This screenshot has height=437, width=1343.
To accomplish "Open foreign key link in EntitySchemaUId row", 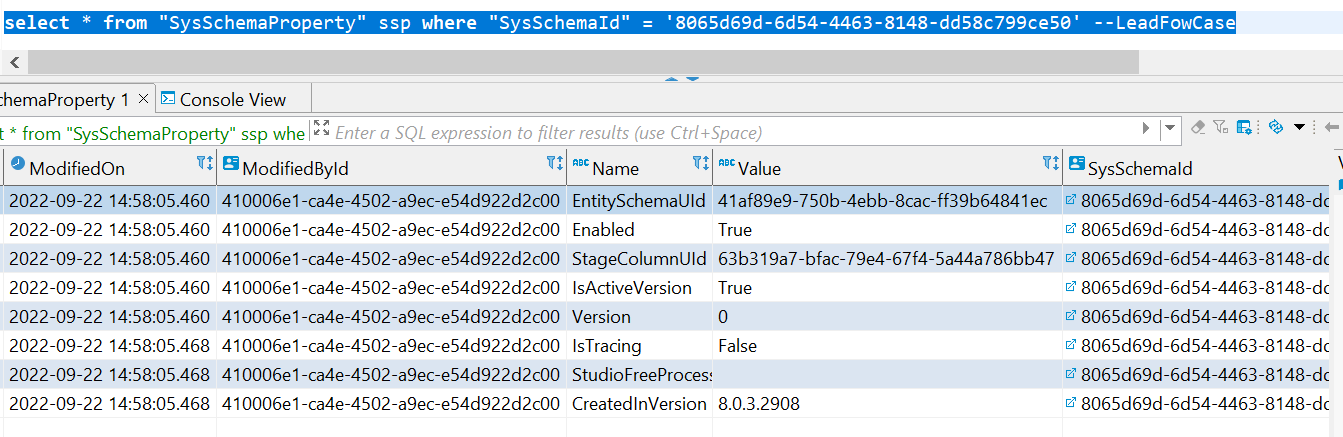I will [x=1072, y=201].
